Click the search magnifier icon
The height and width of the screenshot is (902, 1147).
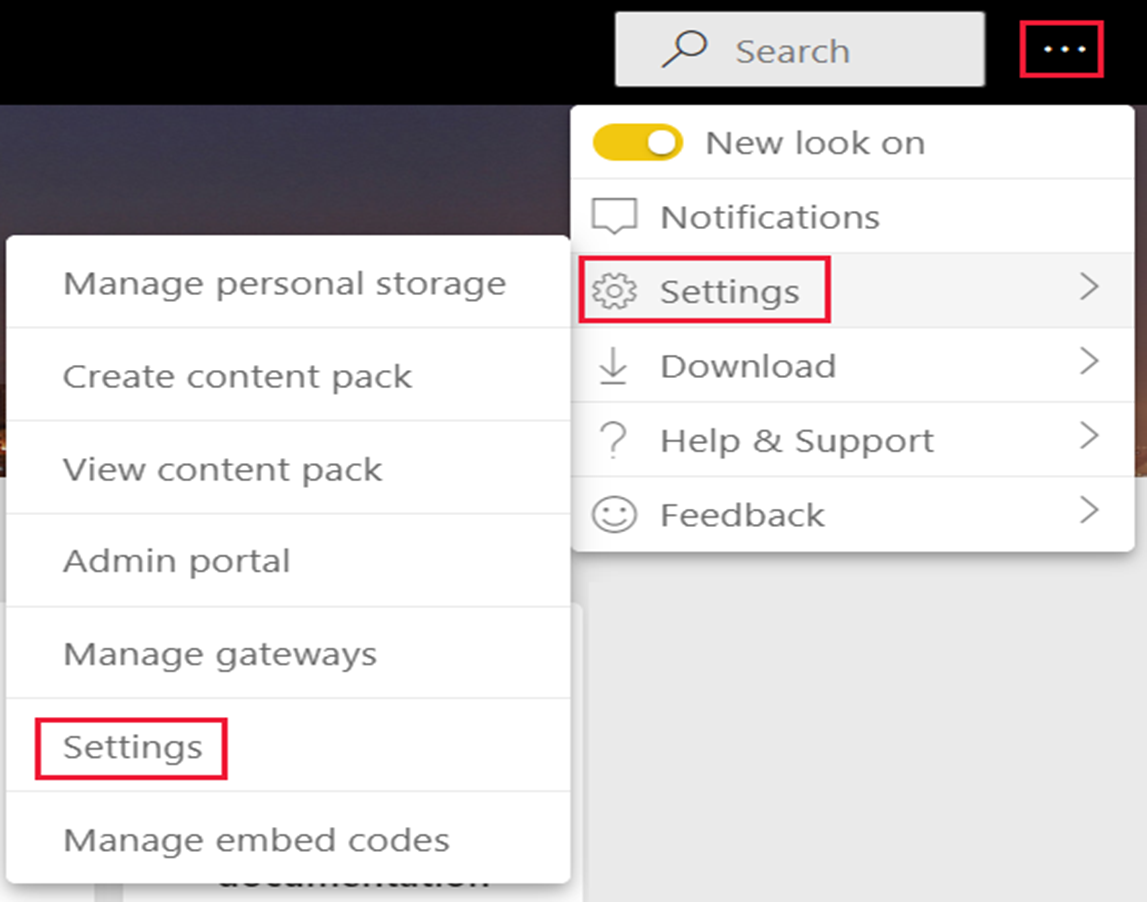(x=684, y=49)
